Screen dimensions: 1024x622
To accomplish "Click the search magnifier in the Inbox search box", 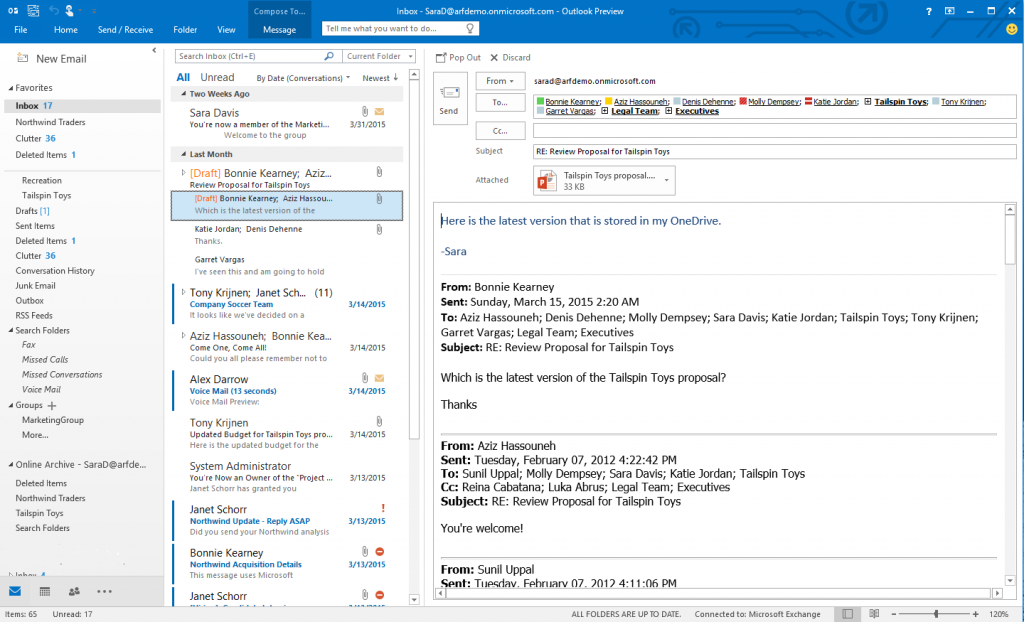I will [x=330, y=56].
